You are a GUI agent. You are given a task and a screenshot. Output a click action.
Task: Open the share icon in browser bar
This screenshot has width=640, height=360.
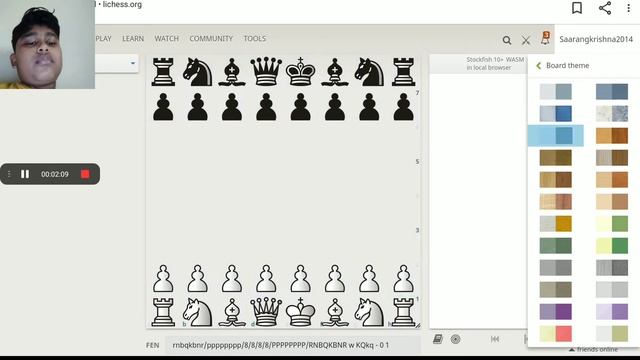point(605,8)
